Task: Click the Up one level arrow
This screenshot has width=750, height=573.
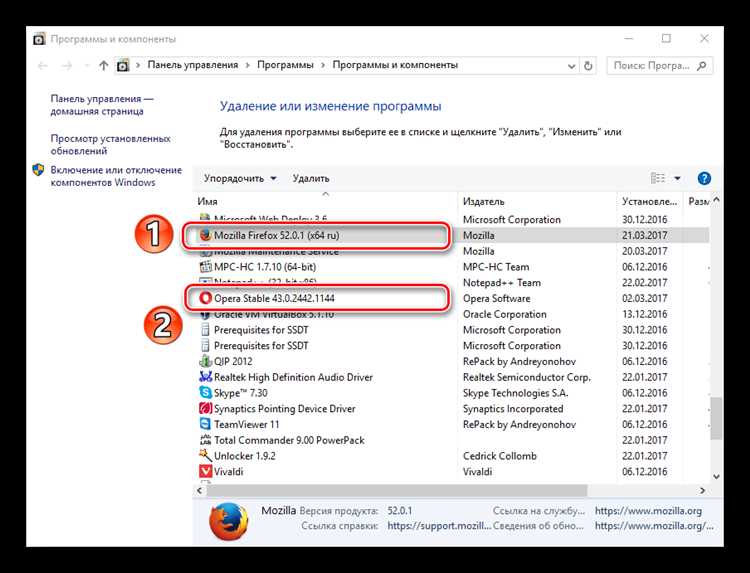Action: tap(103, 65)
